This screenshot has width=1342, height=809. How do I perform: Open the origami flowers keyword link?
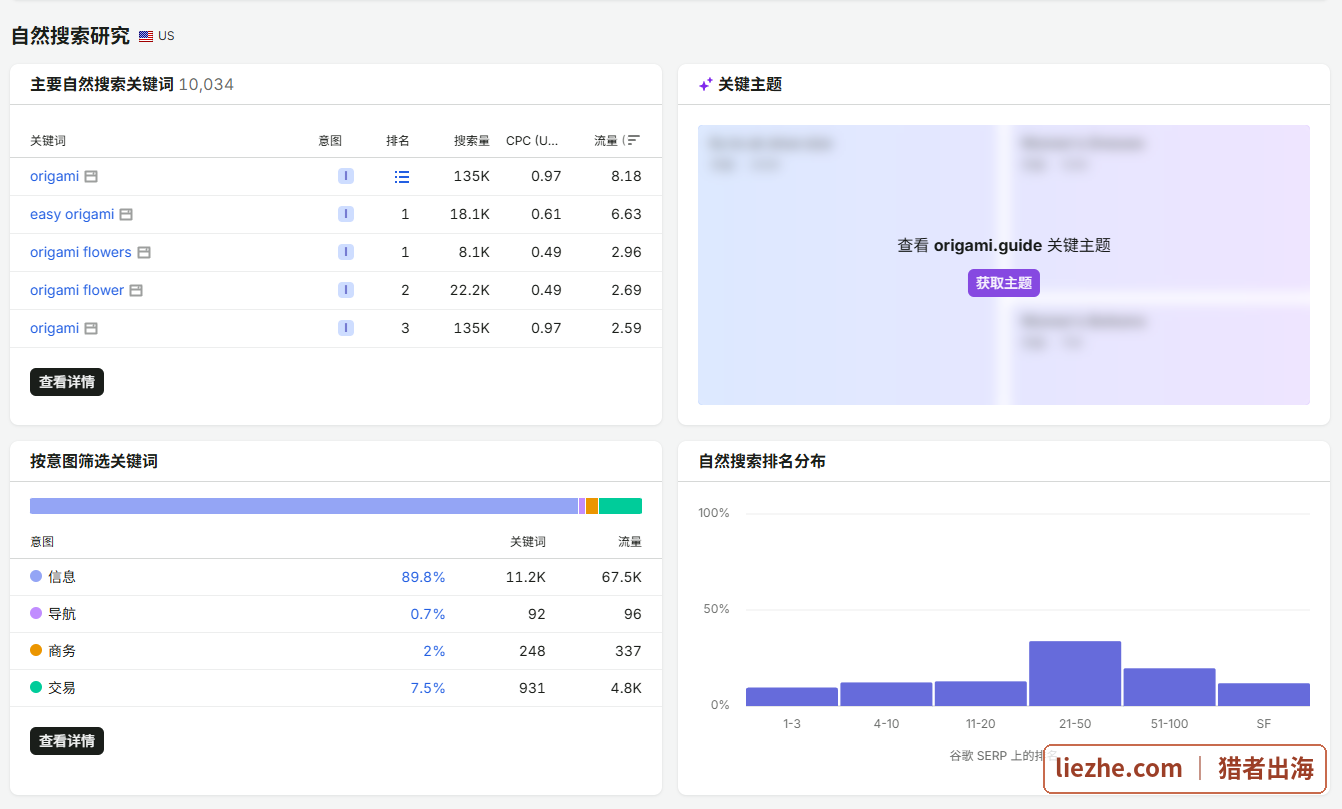pos(81,252)
